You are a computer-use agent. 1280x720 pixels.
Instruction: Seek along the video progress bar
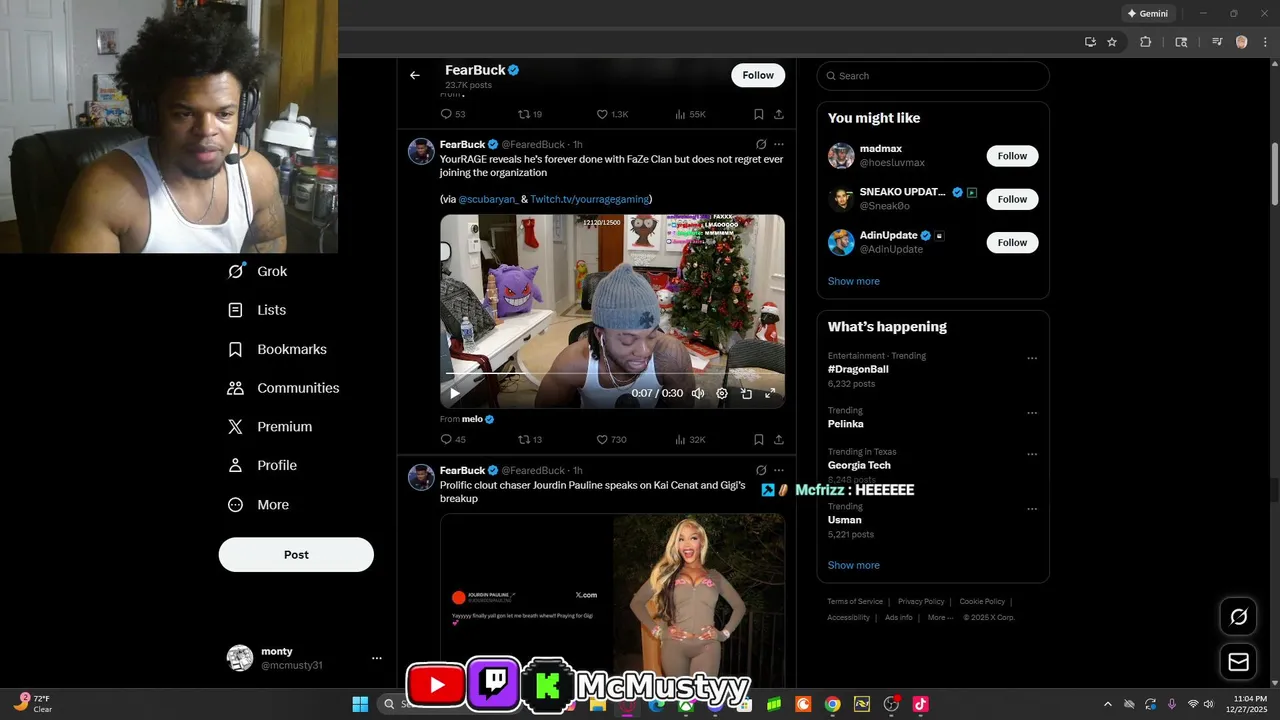tap(612, 374)
